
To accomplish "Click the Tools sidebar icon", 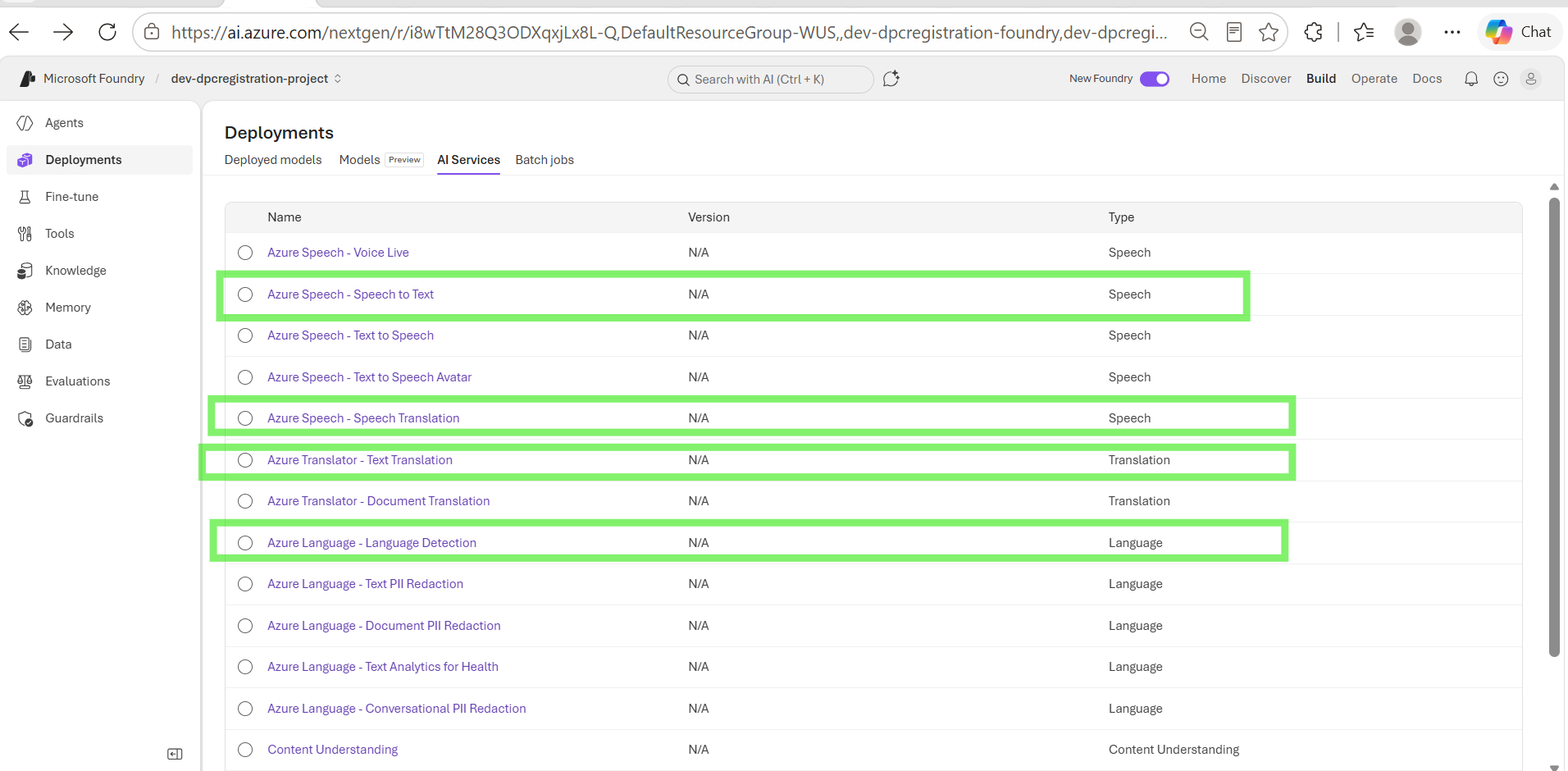I will point(25,234).
